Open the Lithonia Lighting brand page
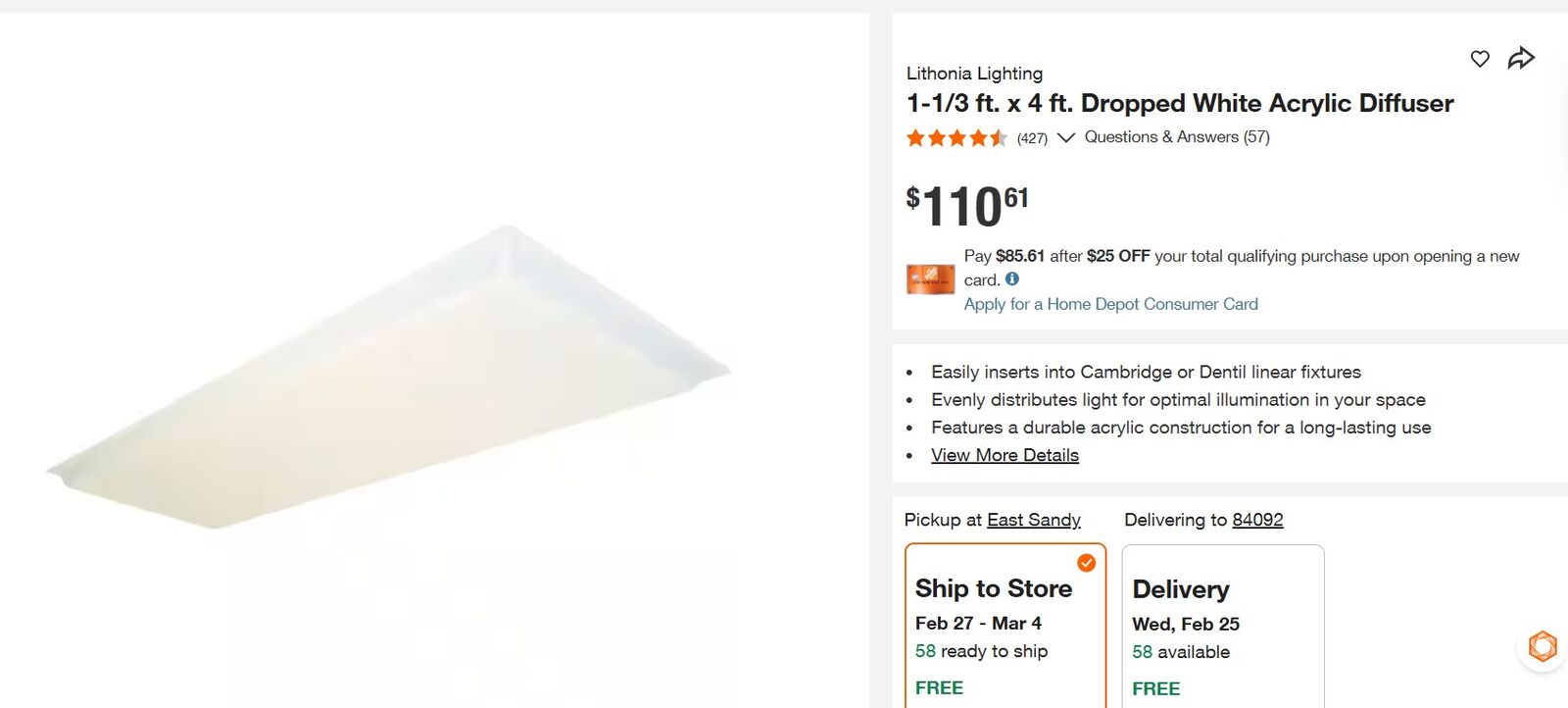The height and width of the screenshot is (708, 1568). (974, 74)
